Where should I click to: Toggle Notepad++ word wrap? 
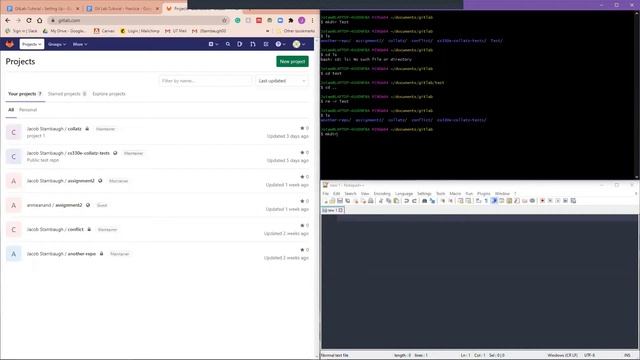478,201
